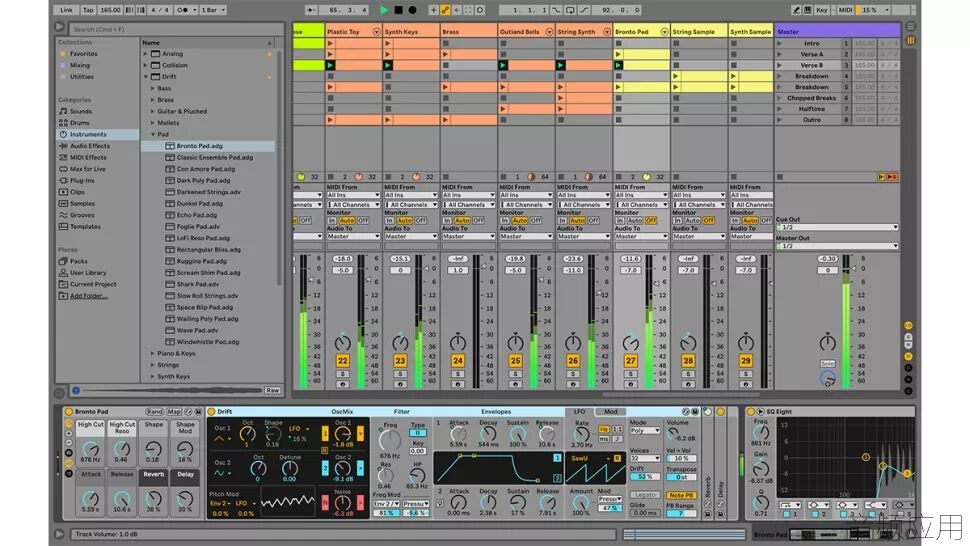Image resolution: width=970 pixels, height=546 pixels.
Task: Click the Tap tempo button
Action: pos(88,10)
